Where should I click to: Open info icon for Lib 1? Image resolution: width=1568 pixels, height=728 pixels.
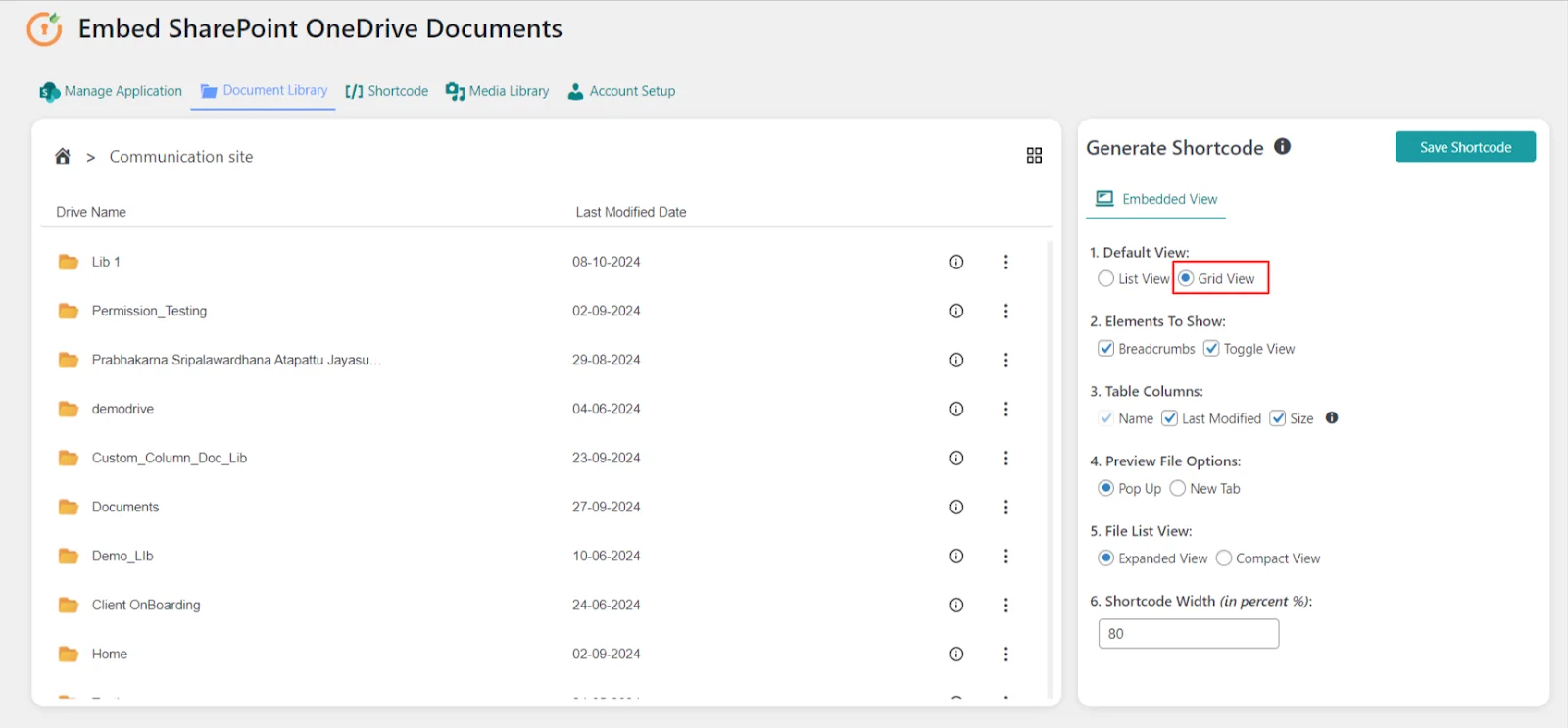(956, 262)
